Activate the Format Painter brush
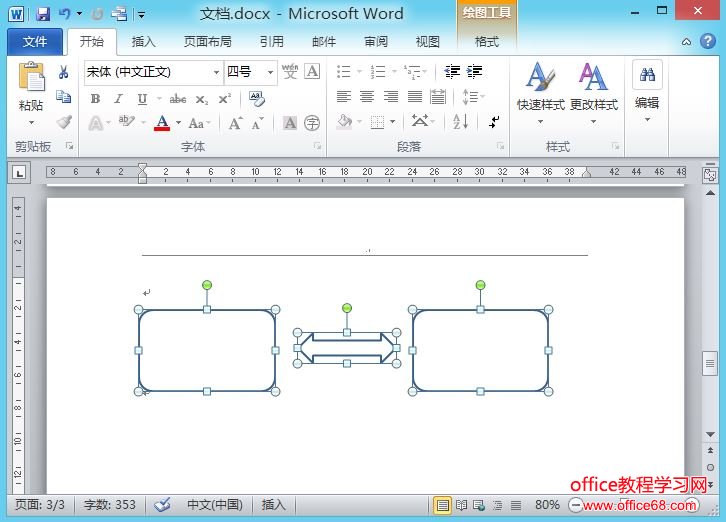Screen dimensions: 726x522 tap(64, 122)
